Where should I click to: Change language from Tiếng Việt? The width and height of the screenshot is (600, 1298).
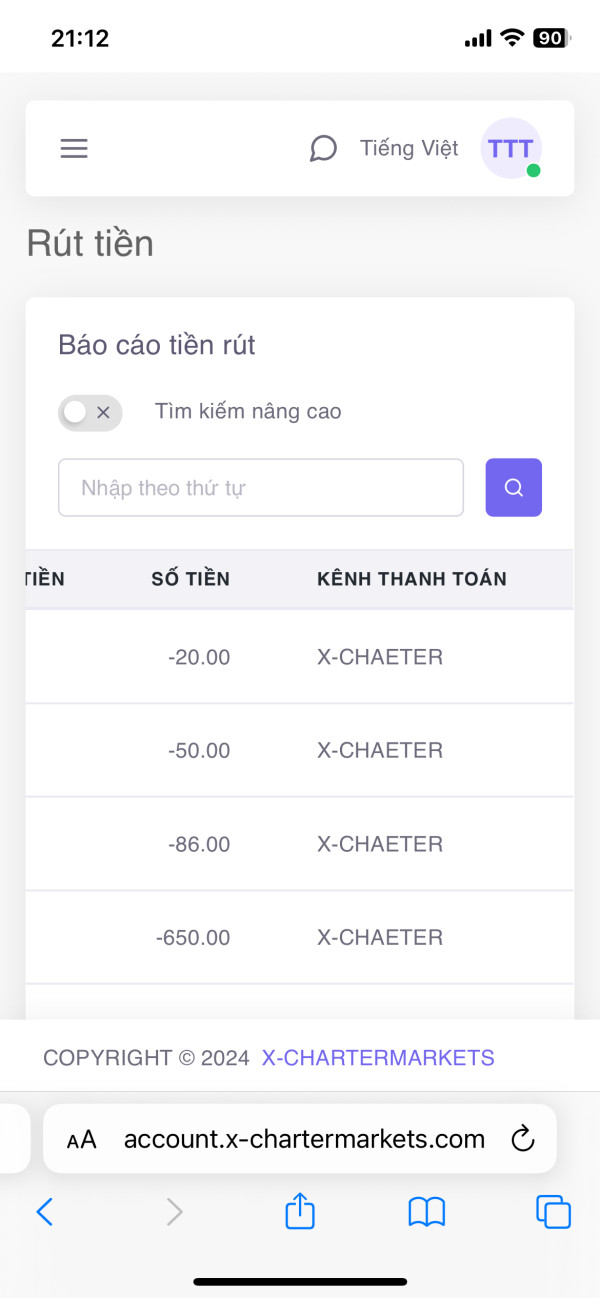409,149
